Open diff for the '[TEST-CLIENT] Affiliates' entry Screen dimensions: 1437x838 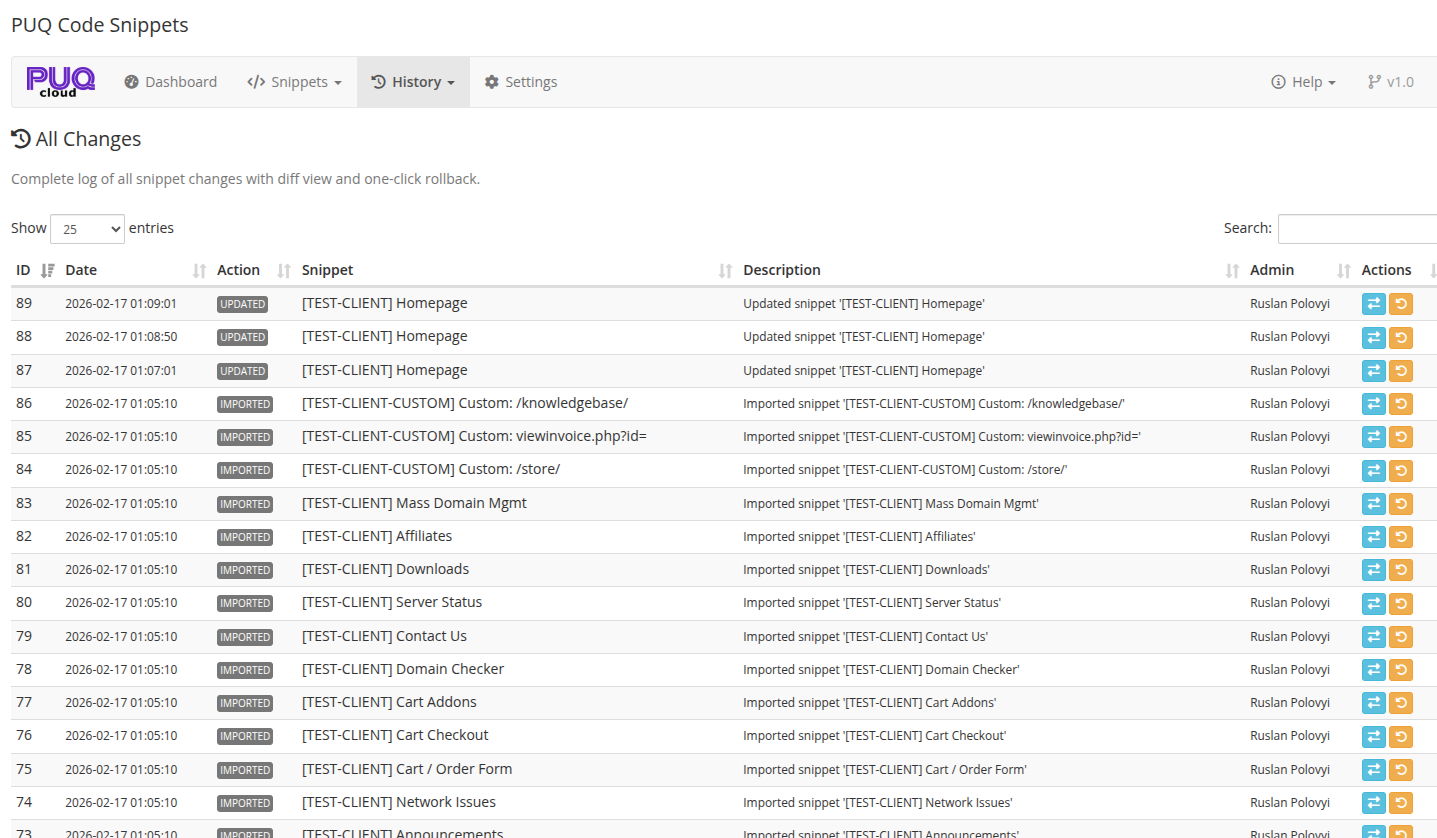1372,536
